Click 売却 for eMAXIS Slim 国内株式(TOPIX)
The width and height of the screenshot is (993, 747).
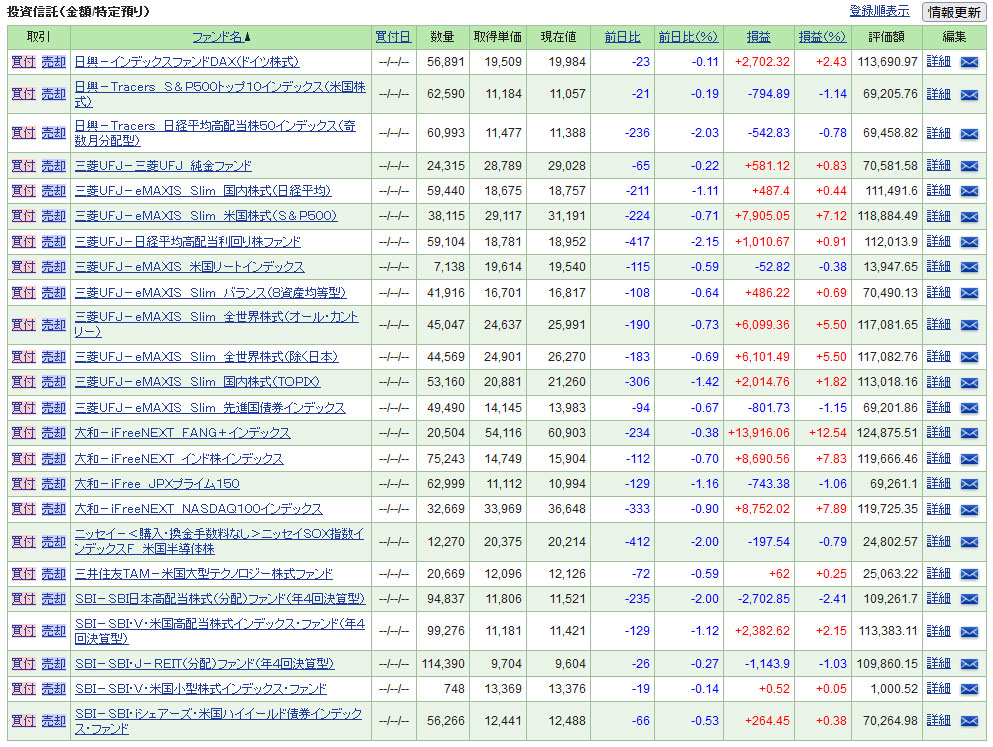click(x=54, y=382)
